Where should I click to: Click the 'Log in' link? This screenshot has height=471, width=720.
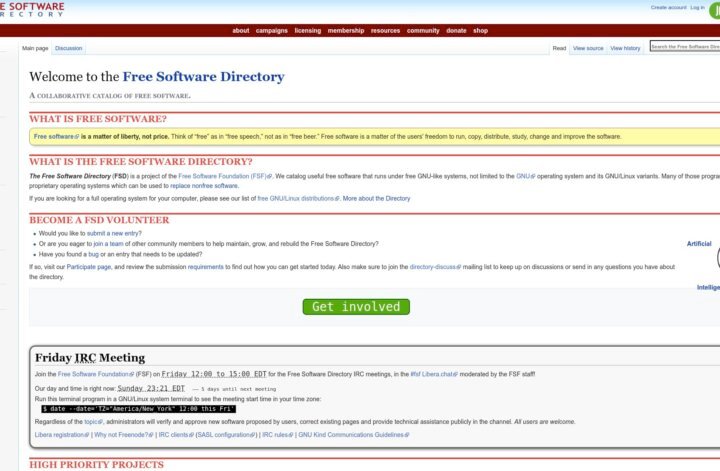click(697, 7)
